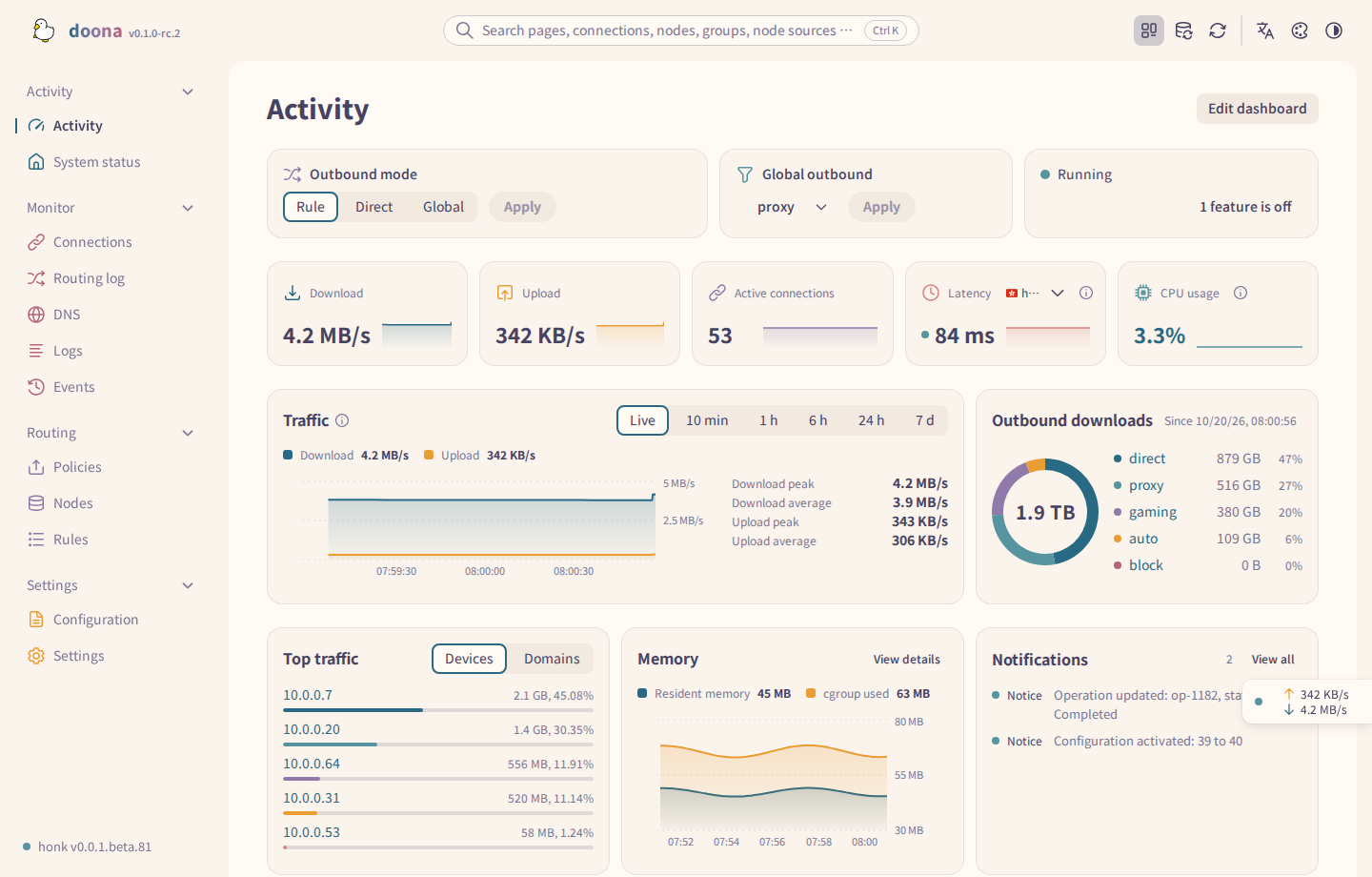Select the Direct outbound mode

(x=373, y=207)
